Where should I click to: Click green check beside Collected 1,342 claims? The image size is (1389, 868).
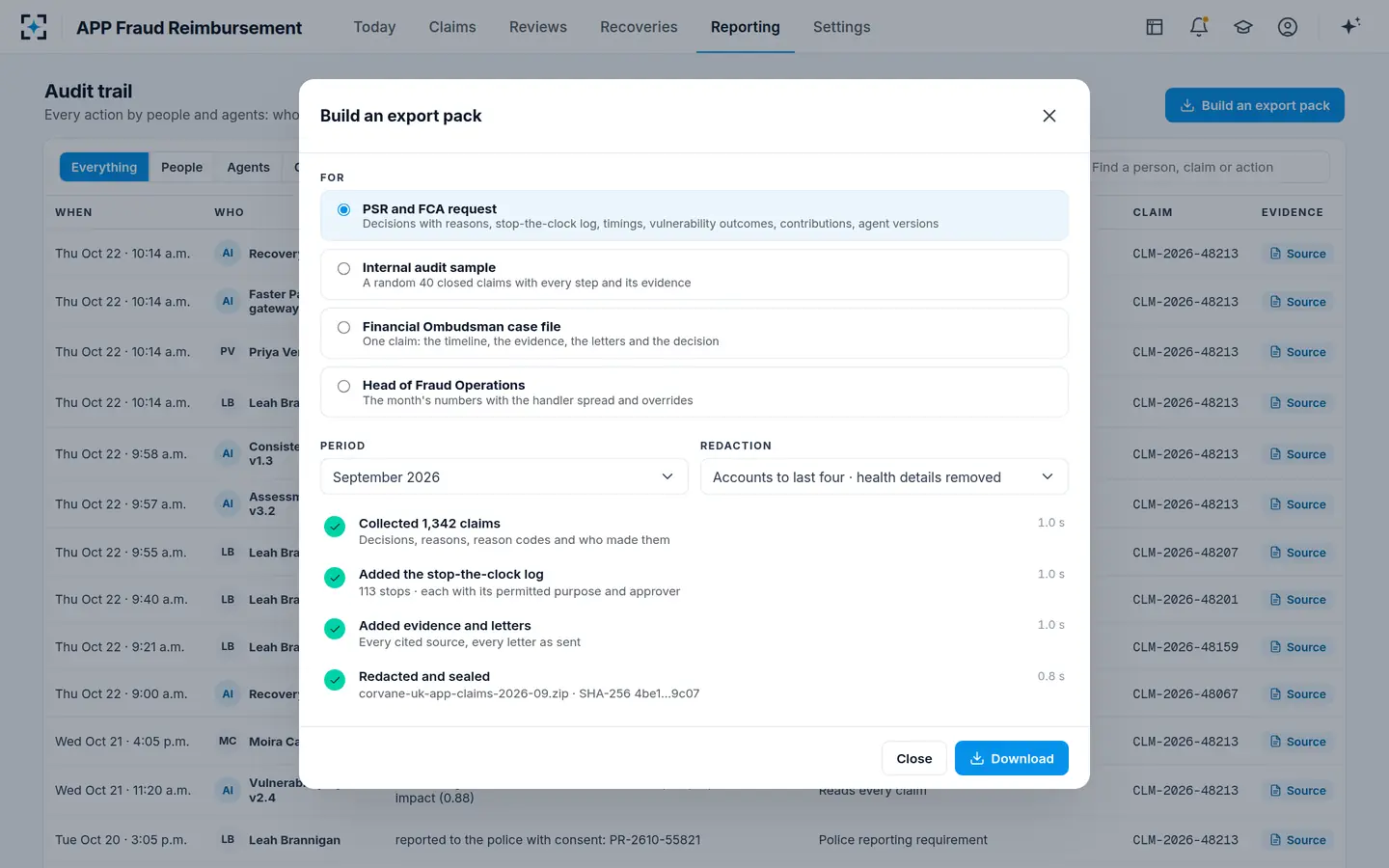click(x=335, y=527)
